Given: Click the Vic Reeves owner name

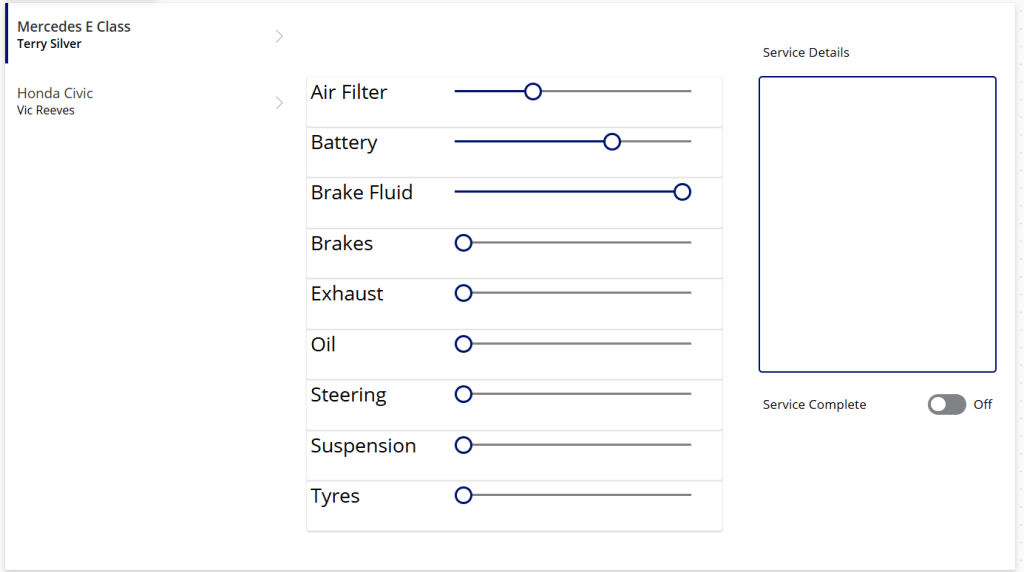Looking at the screenshot, I should [46, 111].
